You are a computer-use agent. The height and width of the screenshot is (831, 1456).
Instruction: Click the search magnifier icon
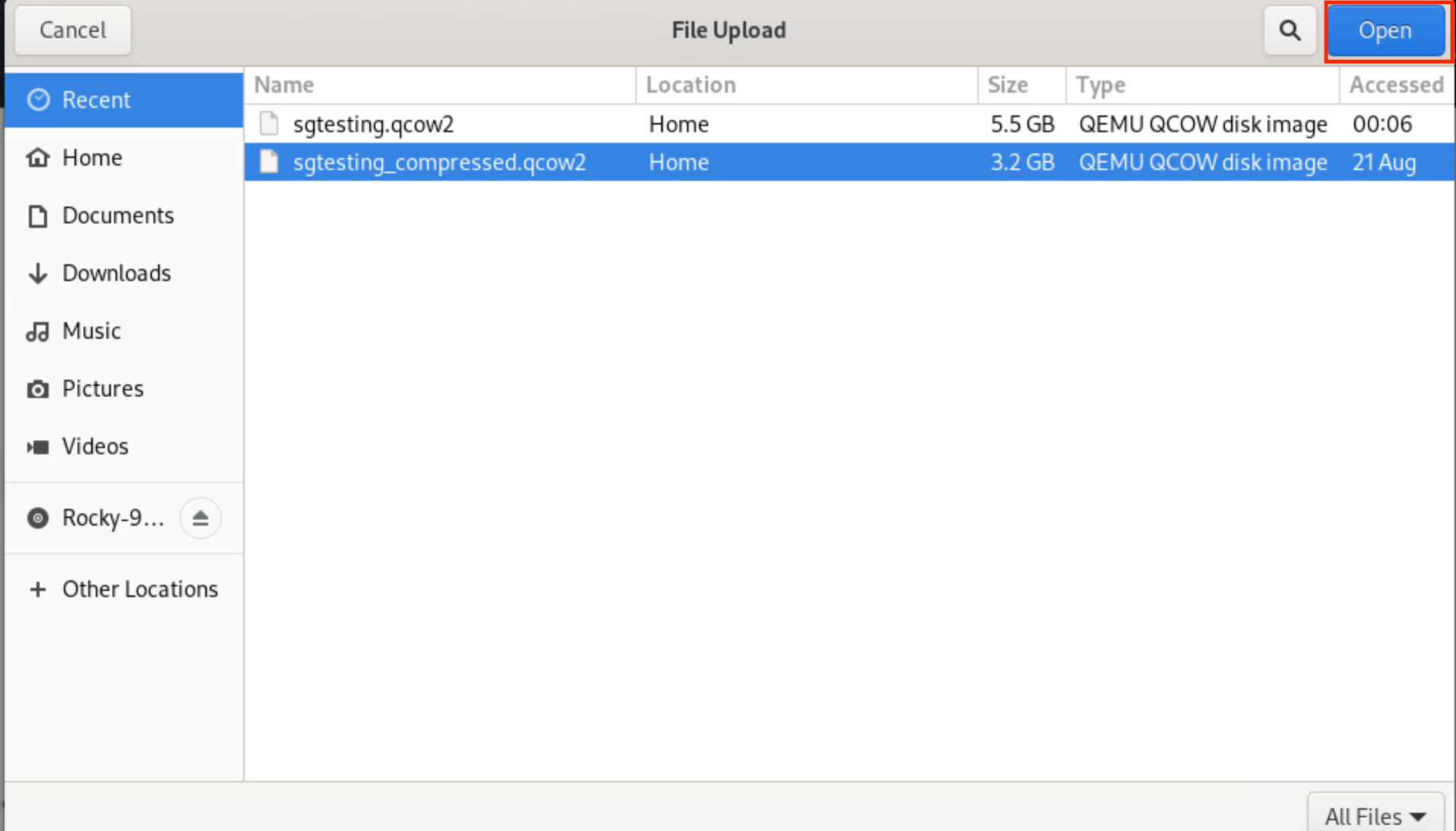(1289, 30)
